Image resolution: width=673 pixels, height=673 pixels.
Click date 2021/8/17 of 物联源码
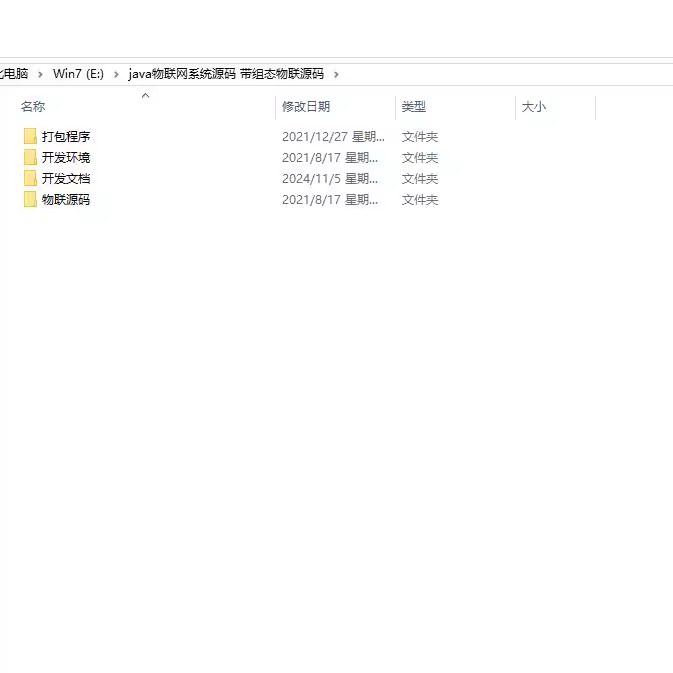pos(330,200)
